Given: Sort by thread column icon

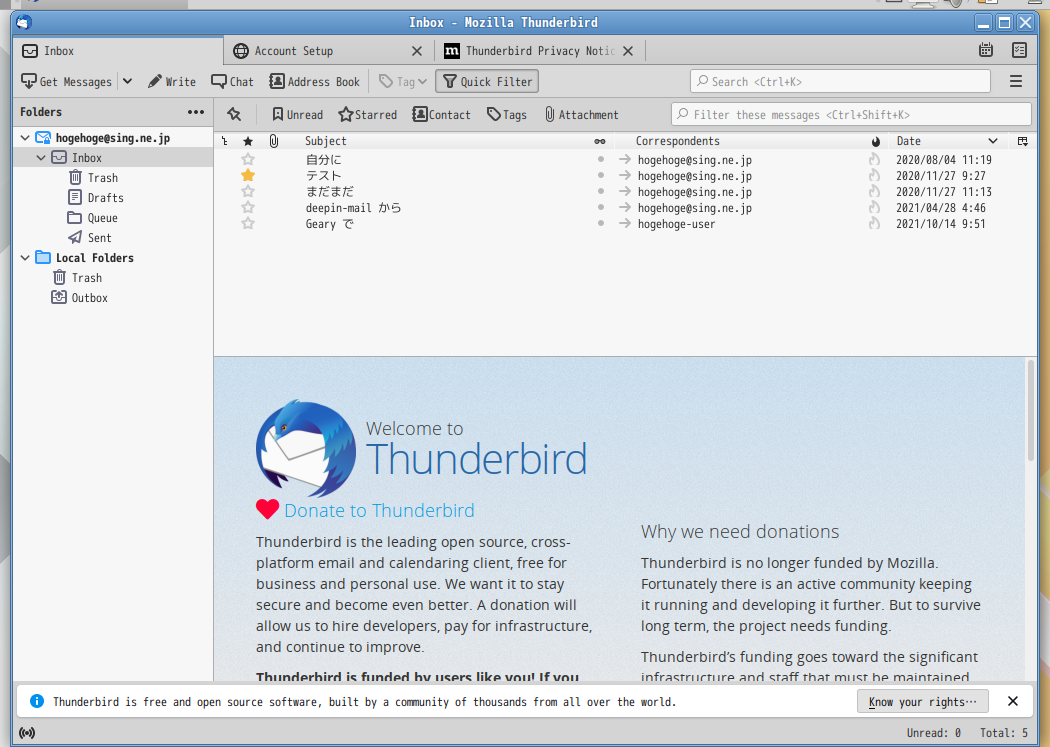Looking at the screenshot, I should point(224,141).
